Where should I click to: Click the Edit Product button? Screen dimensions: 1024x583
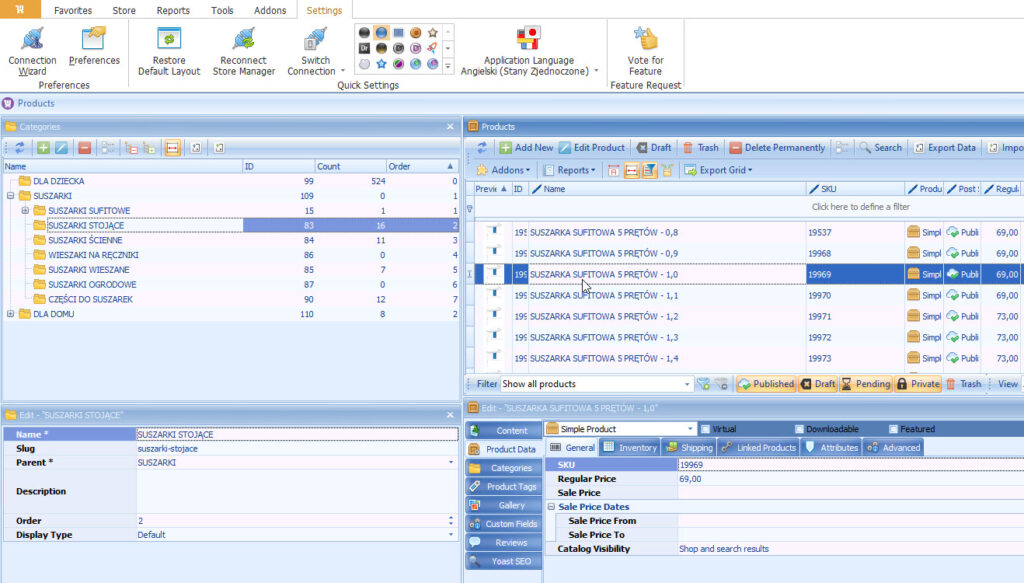pyautogui.click(x=592, y=148)
